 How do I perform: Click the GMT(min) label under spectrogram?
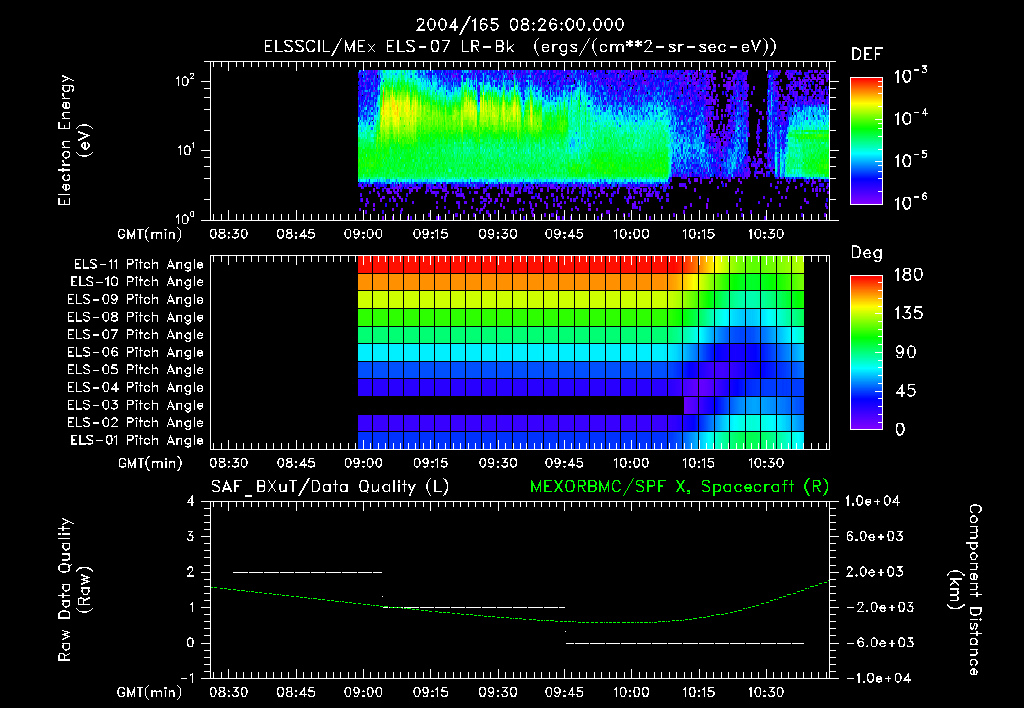tap(150, 234)
